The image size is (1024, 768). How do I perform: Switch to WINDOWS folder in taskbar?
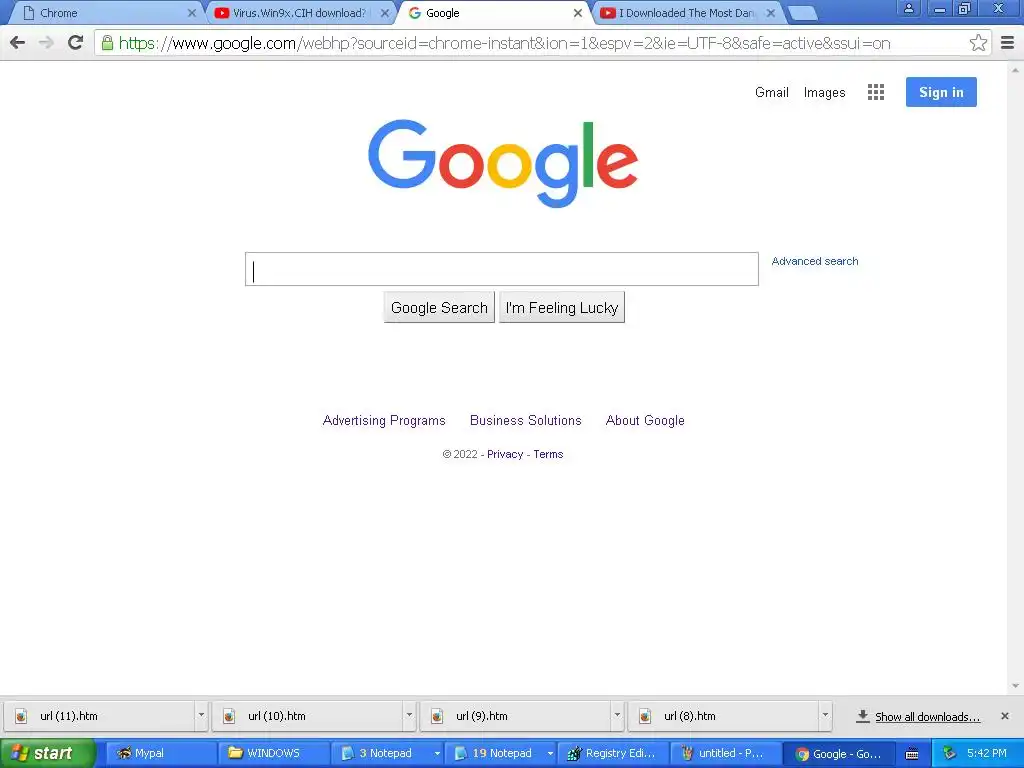click(274, 754)
